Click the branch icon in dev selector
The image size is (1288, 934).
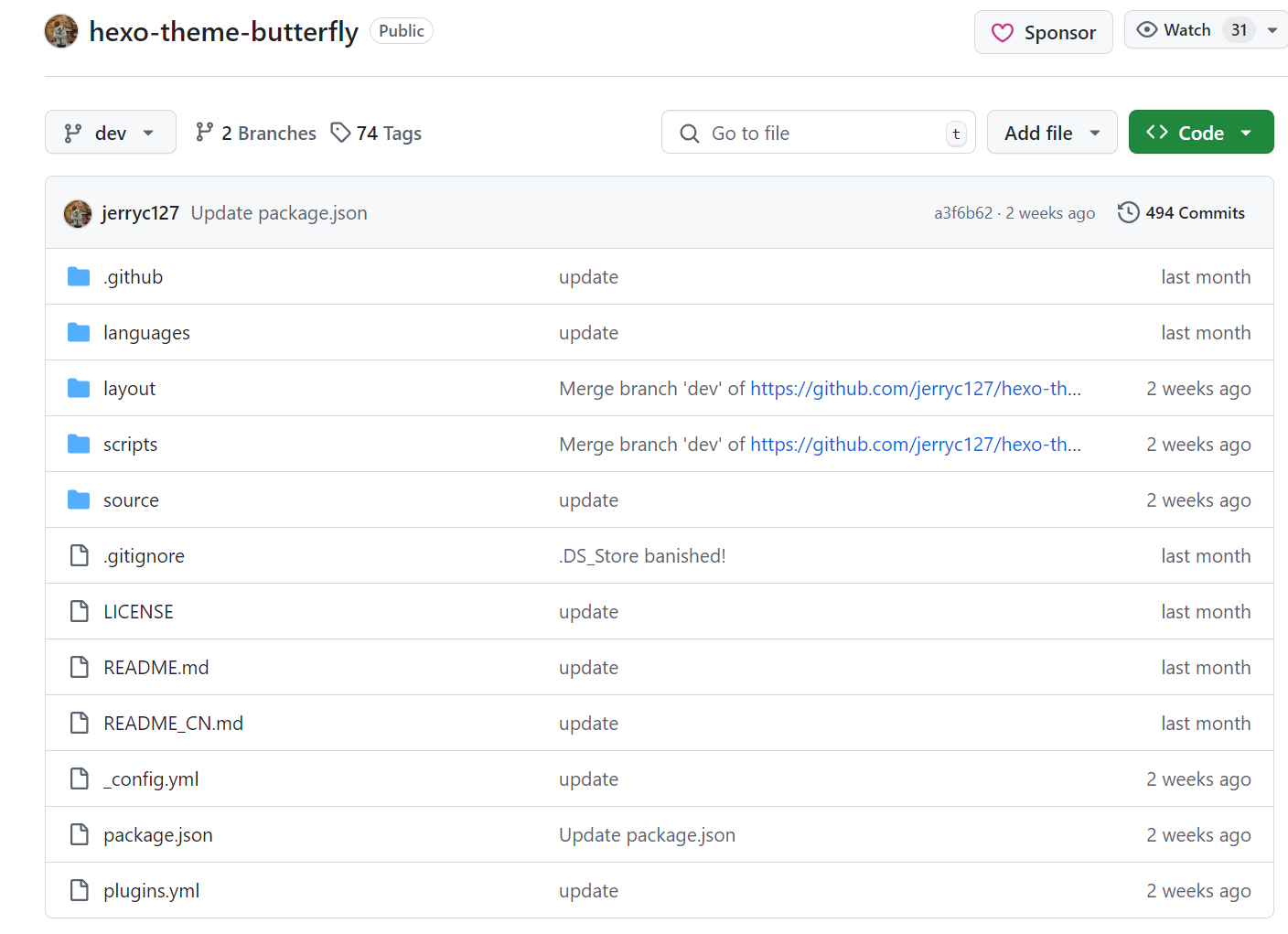[x=73, y=134]
